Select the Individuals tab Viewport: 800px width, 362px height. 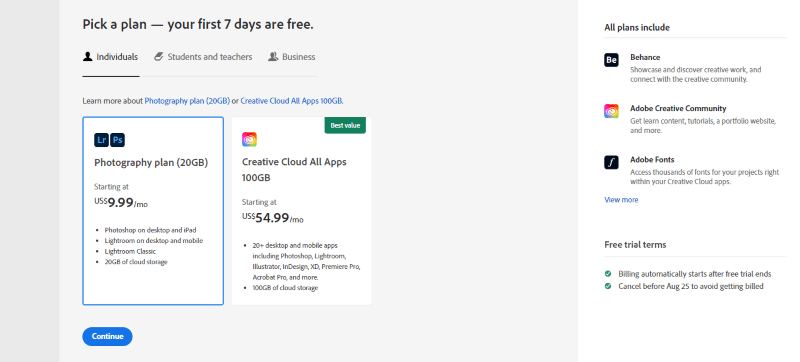click(111, 57)
